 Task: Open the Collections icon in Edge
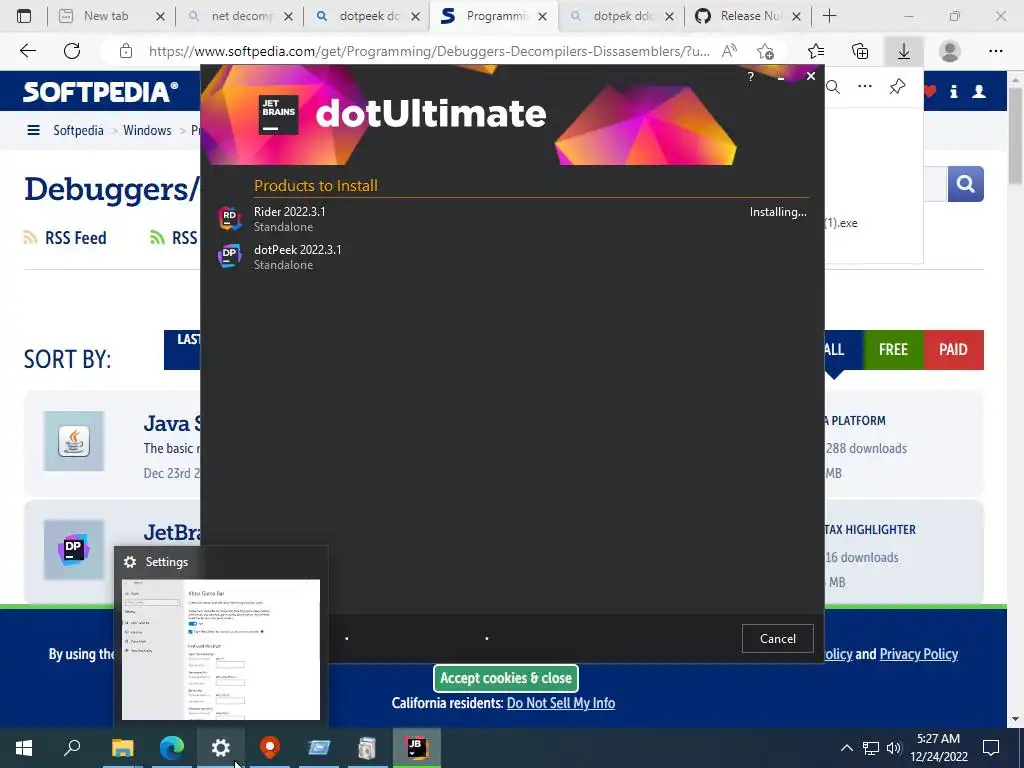(x=860, y=51)
